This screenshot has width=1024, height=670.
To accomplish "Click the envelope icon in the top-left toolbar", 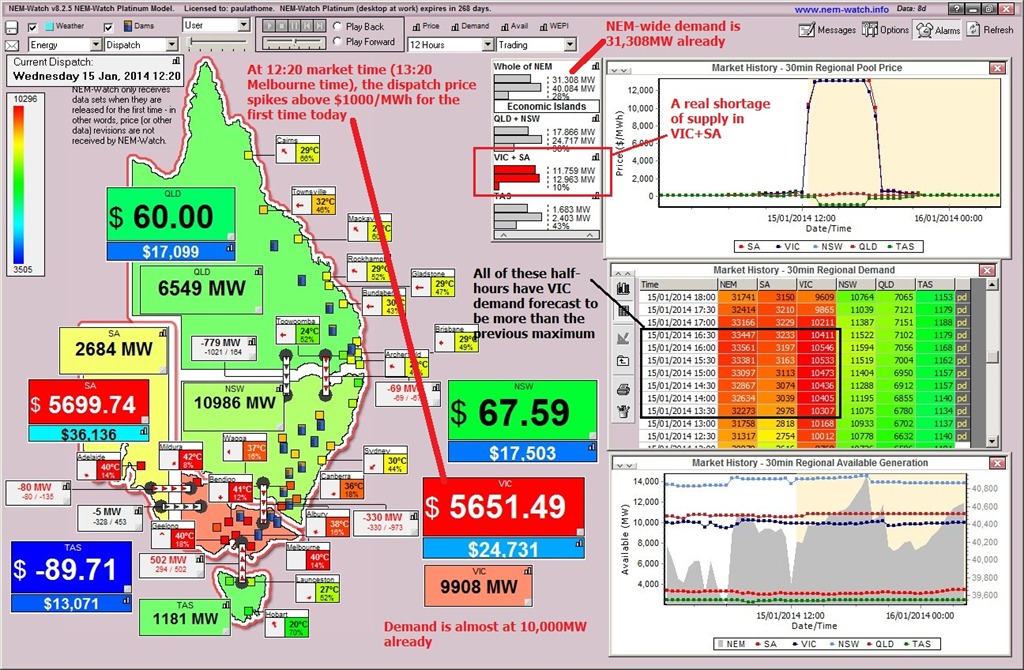I will (x=13, y=46).
